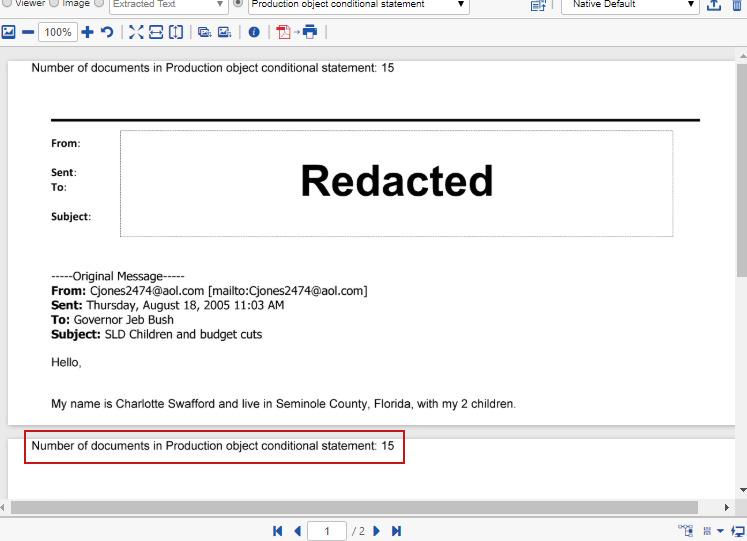Fit document to width icon

coord(156,32)
